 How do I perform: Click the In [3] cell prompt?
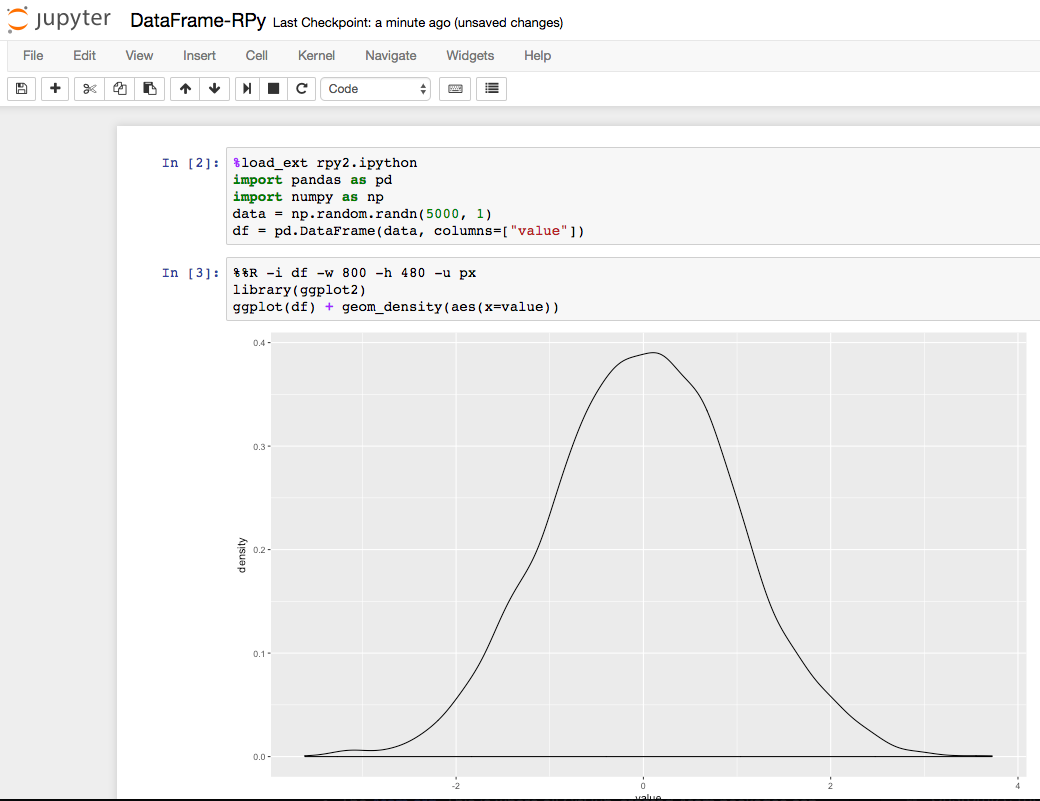tap(190, 273)
